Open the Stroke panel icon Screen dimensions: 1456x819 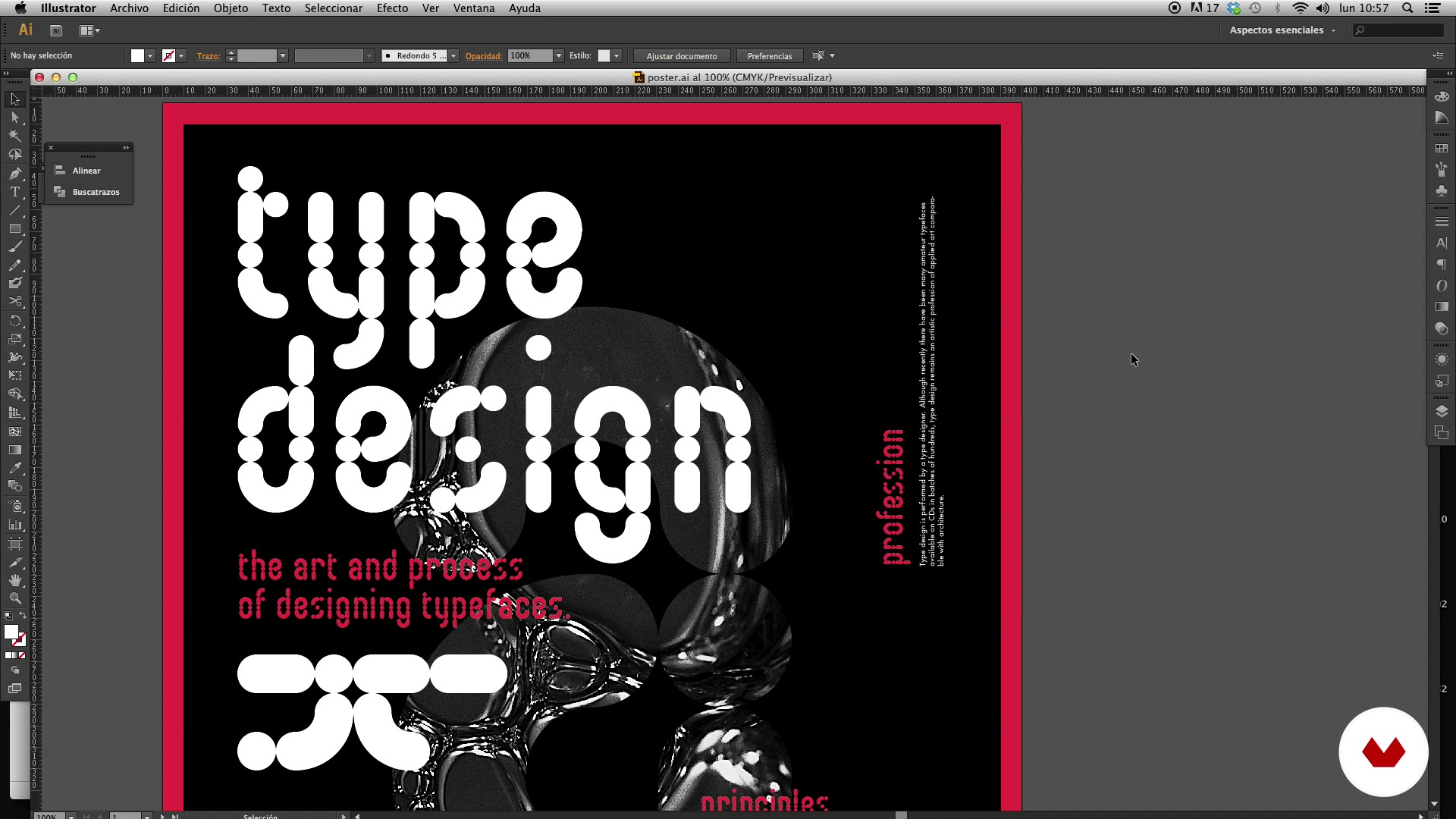1442,221
